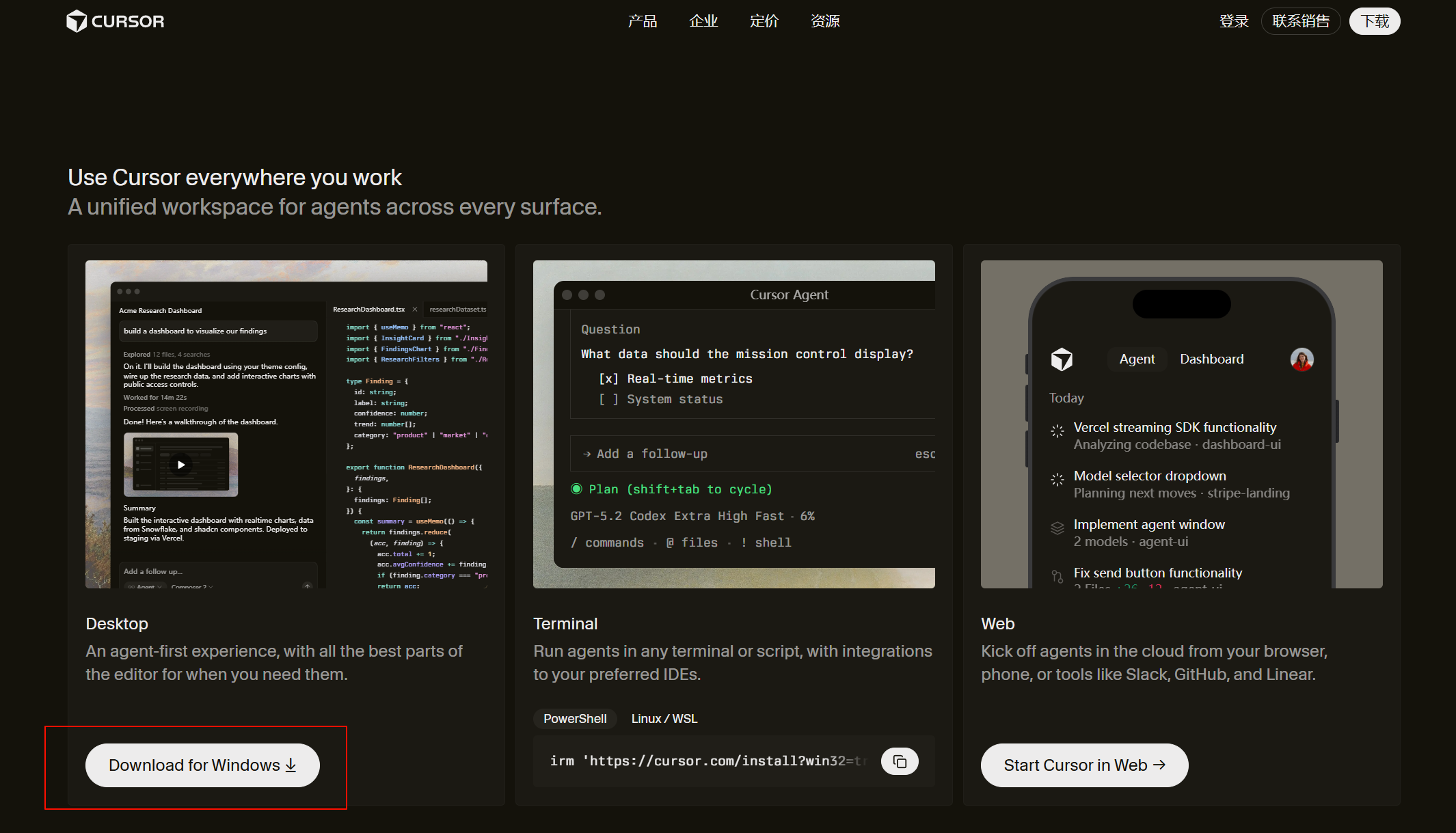Open the 资源 menu

pos(825,21)
